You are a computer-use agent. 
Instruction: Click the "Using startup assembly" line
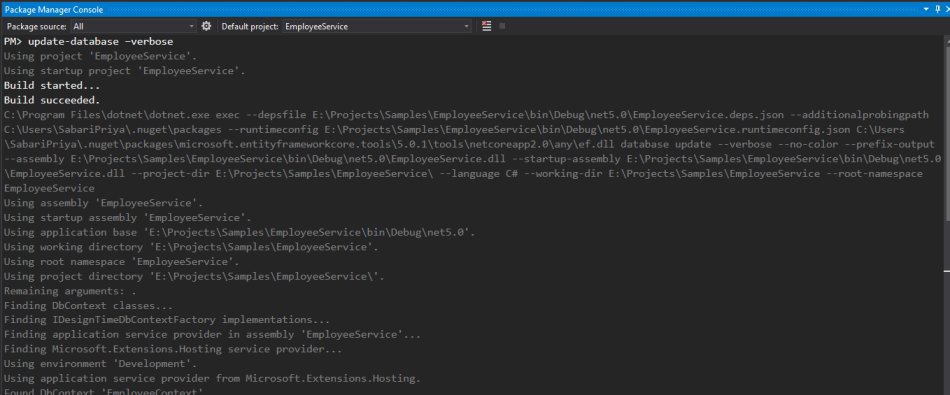[x=127, y=217]
